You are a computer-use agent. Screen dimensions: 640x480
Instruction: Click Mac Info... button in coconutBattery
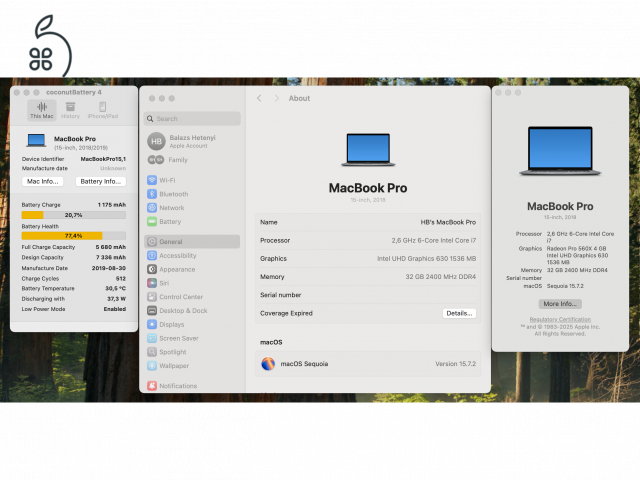click(42, 181)
